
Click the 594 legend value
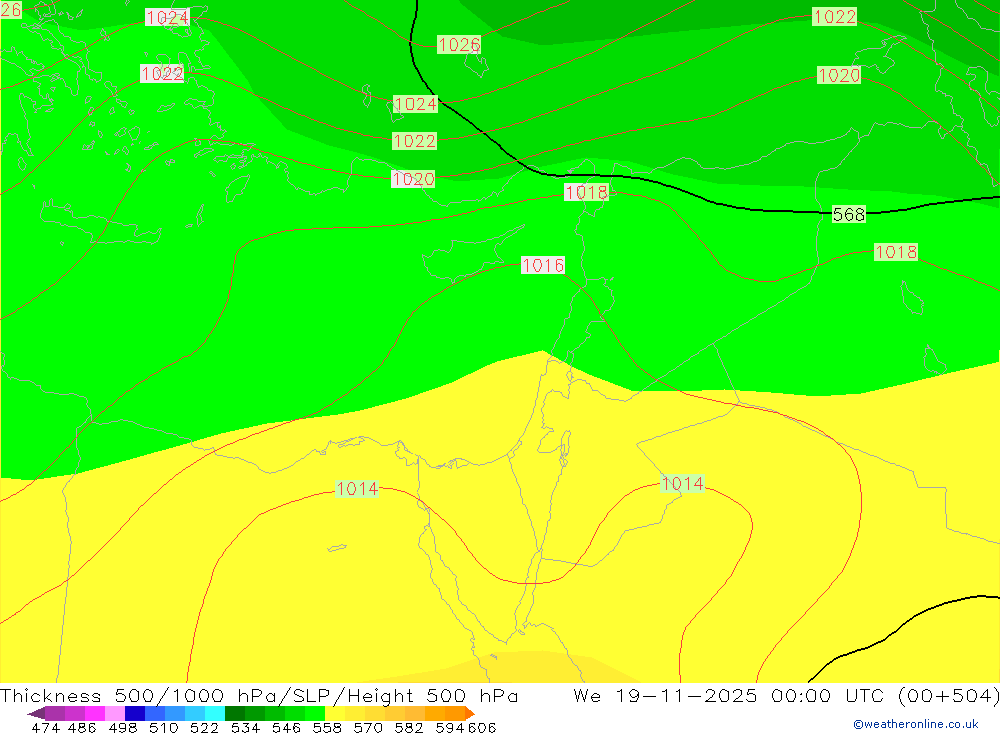point(450,727)
